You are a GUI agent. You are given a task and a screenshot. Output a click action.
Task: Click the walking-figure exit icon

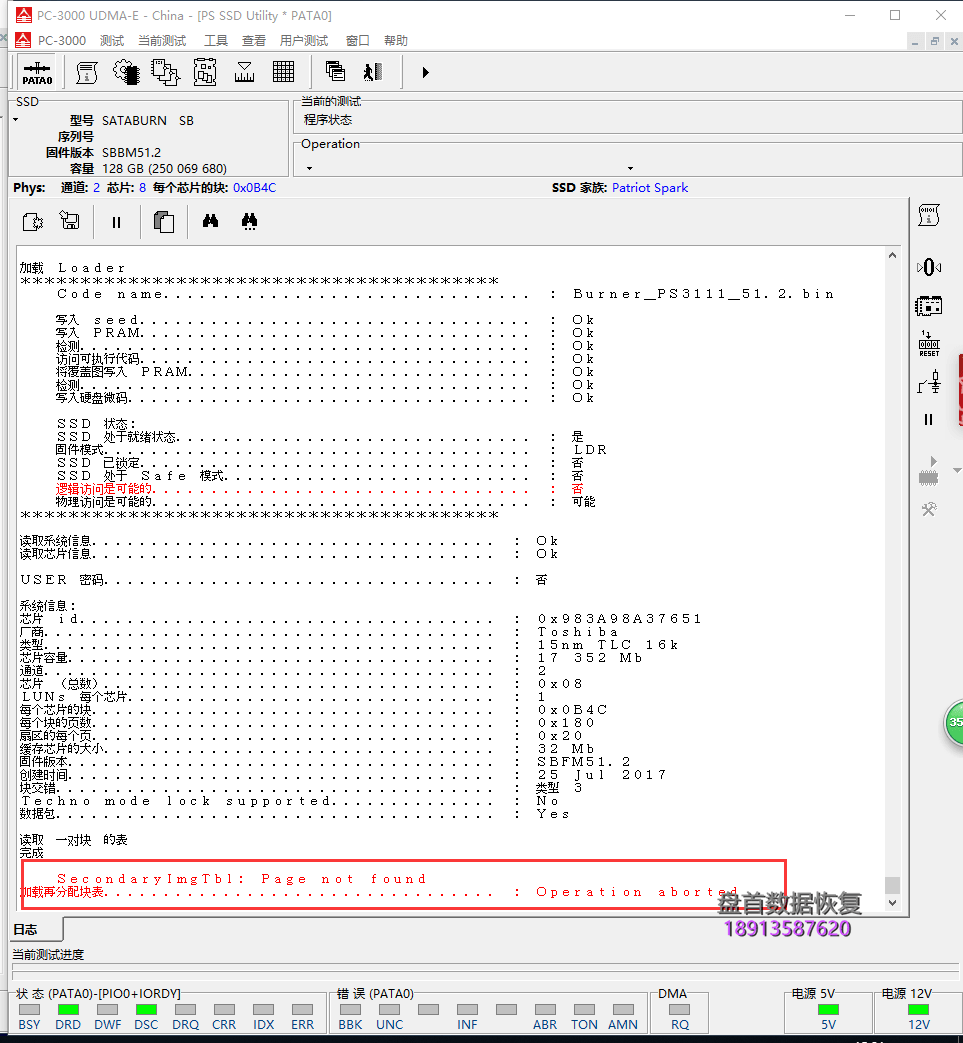click(x=373, y=72)
